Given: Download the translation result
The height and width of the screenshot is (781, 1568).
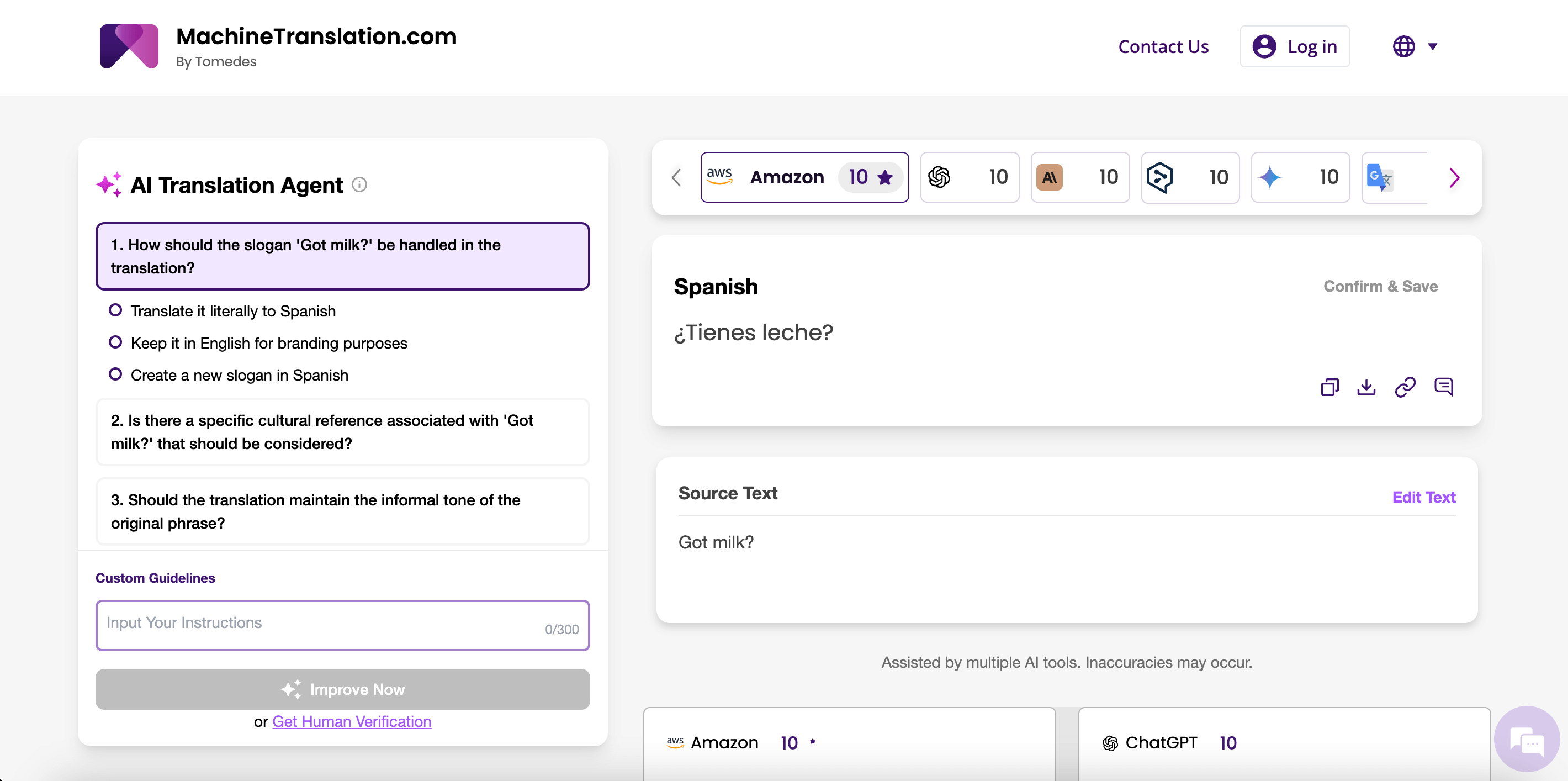Looking at the screenshot, I should click(x=1366, y=387).
